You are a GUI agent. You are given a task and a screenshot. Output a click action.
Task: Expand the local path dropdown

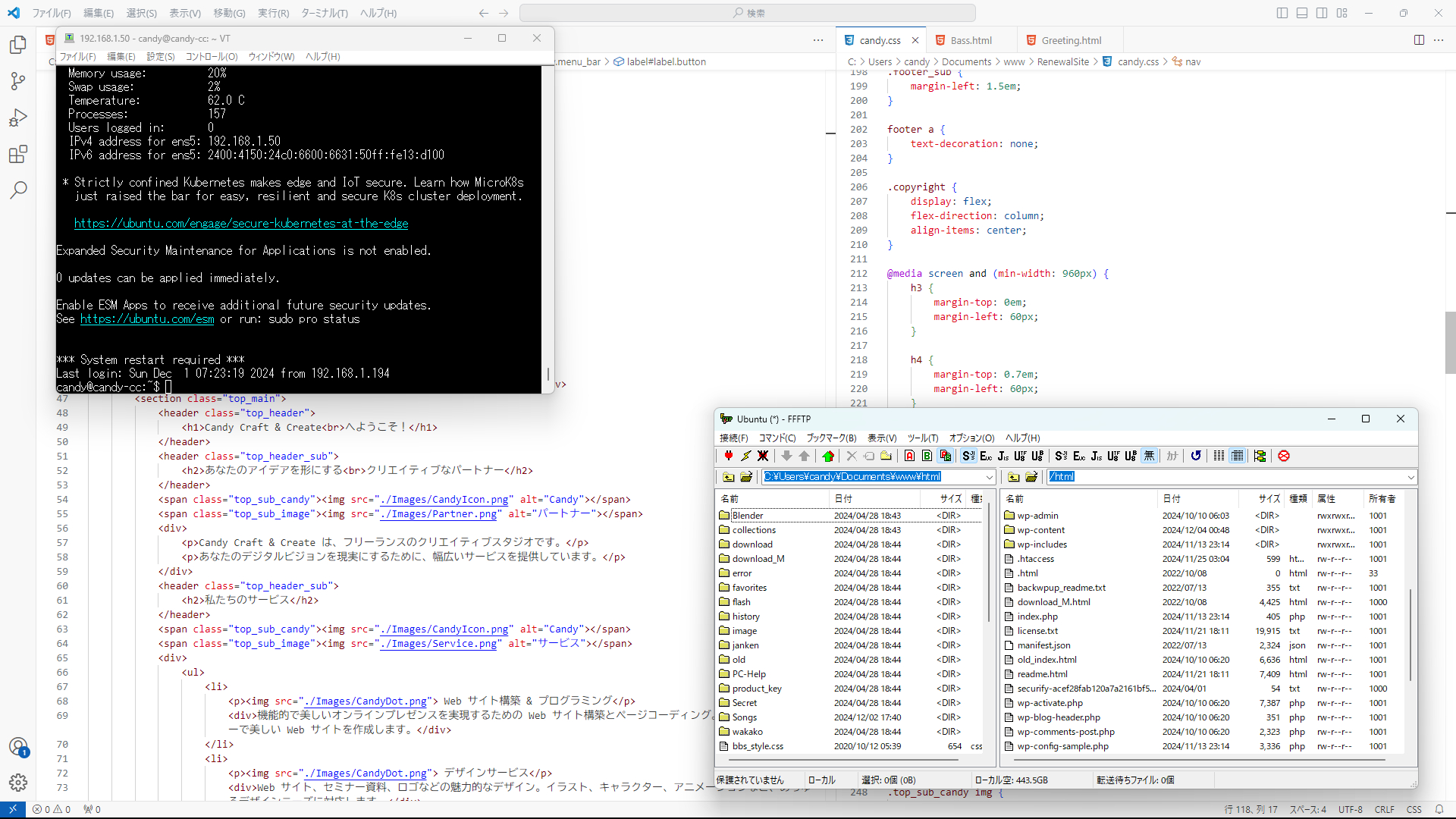tap(989, 477)
